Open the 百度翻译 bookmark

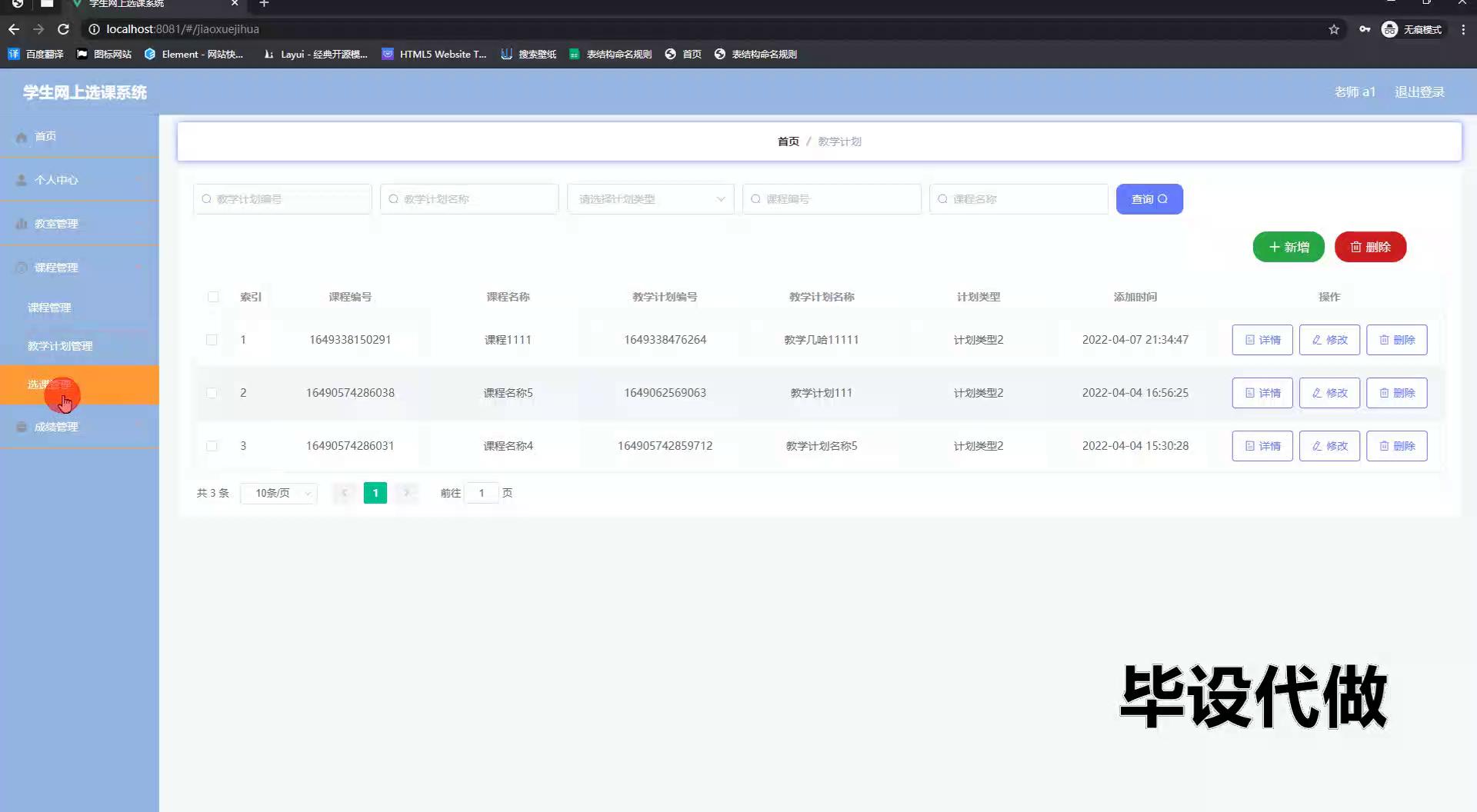[x=36, y=54]
